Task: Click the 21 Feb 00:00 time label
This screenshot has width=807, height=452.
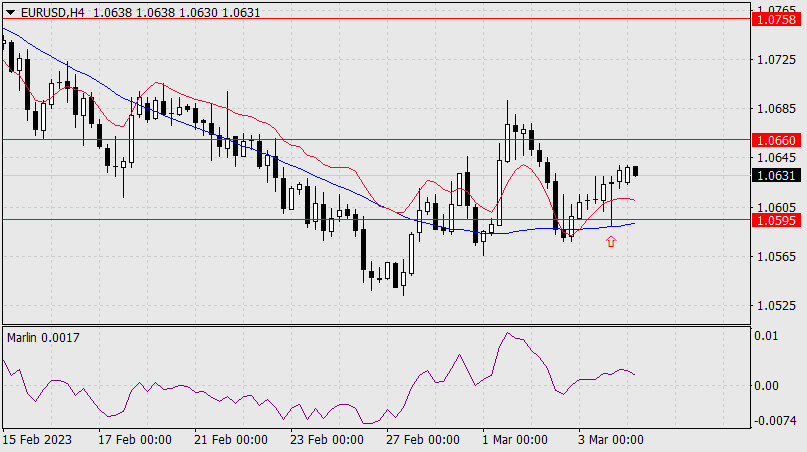Action: pyautogui.click(x=231, y=440)
